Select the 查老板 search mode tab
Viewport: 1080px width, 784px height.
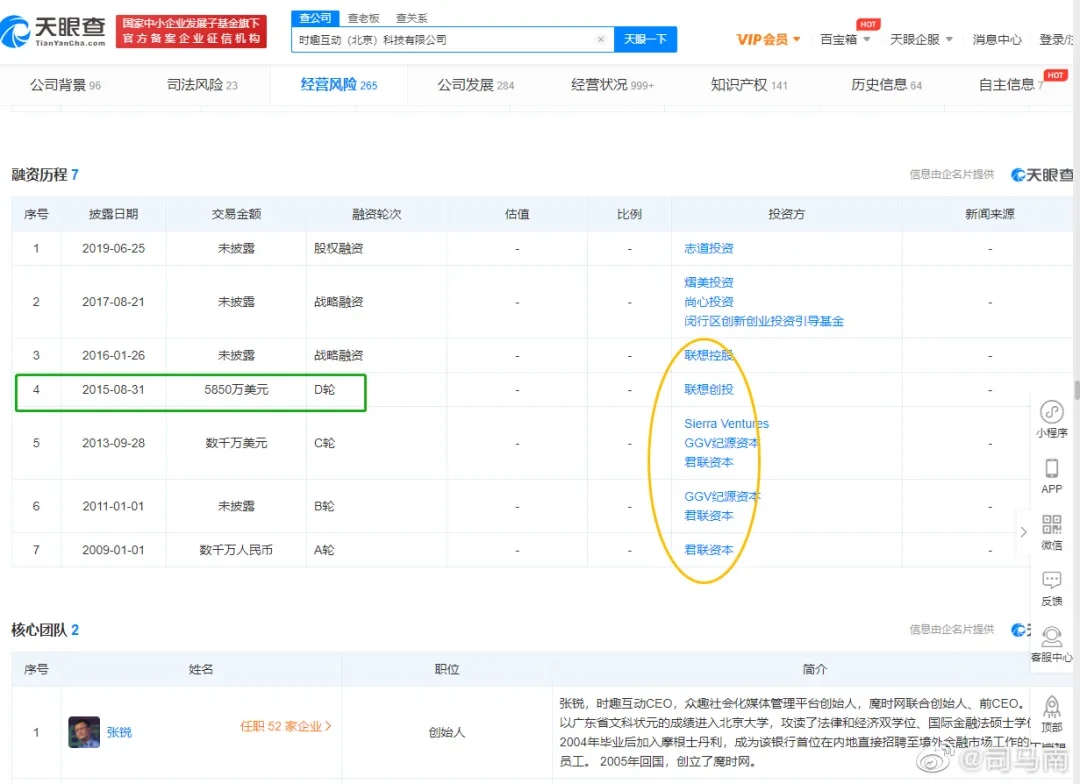363,18
